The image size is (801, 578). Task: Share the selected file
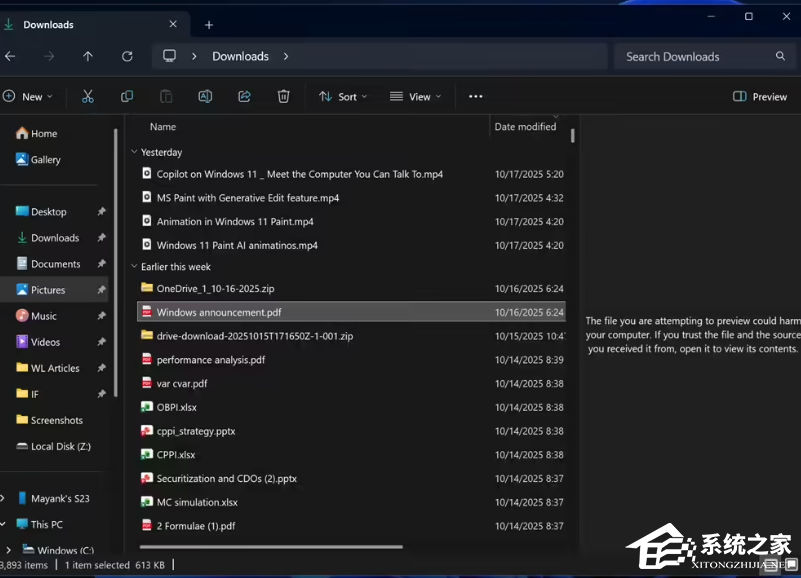tap(243, 96)
